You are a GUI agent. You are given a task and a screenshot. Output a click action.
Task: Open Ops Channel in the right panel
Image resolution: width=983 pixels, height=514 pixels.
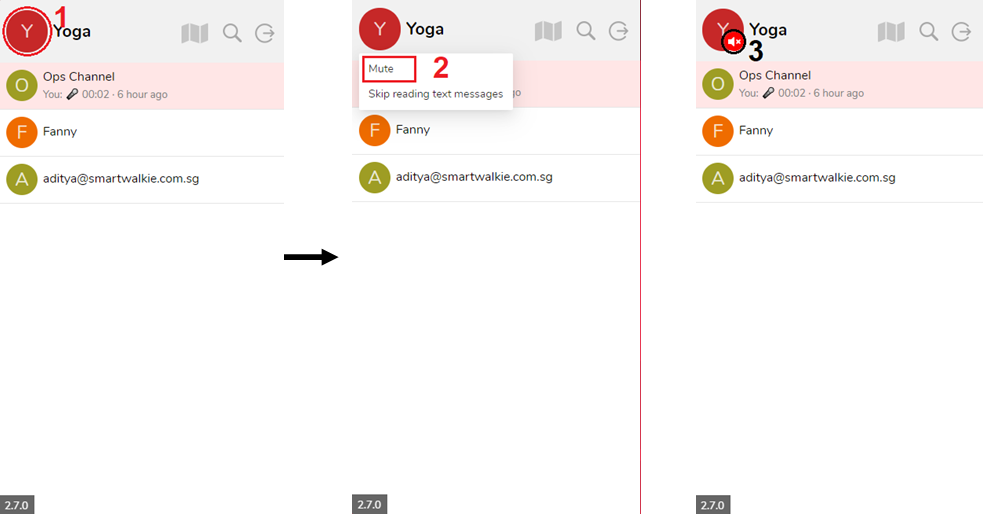[839, 85]
